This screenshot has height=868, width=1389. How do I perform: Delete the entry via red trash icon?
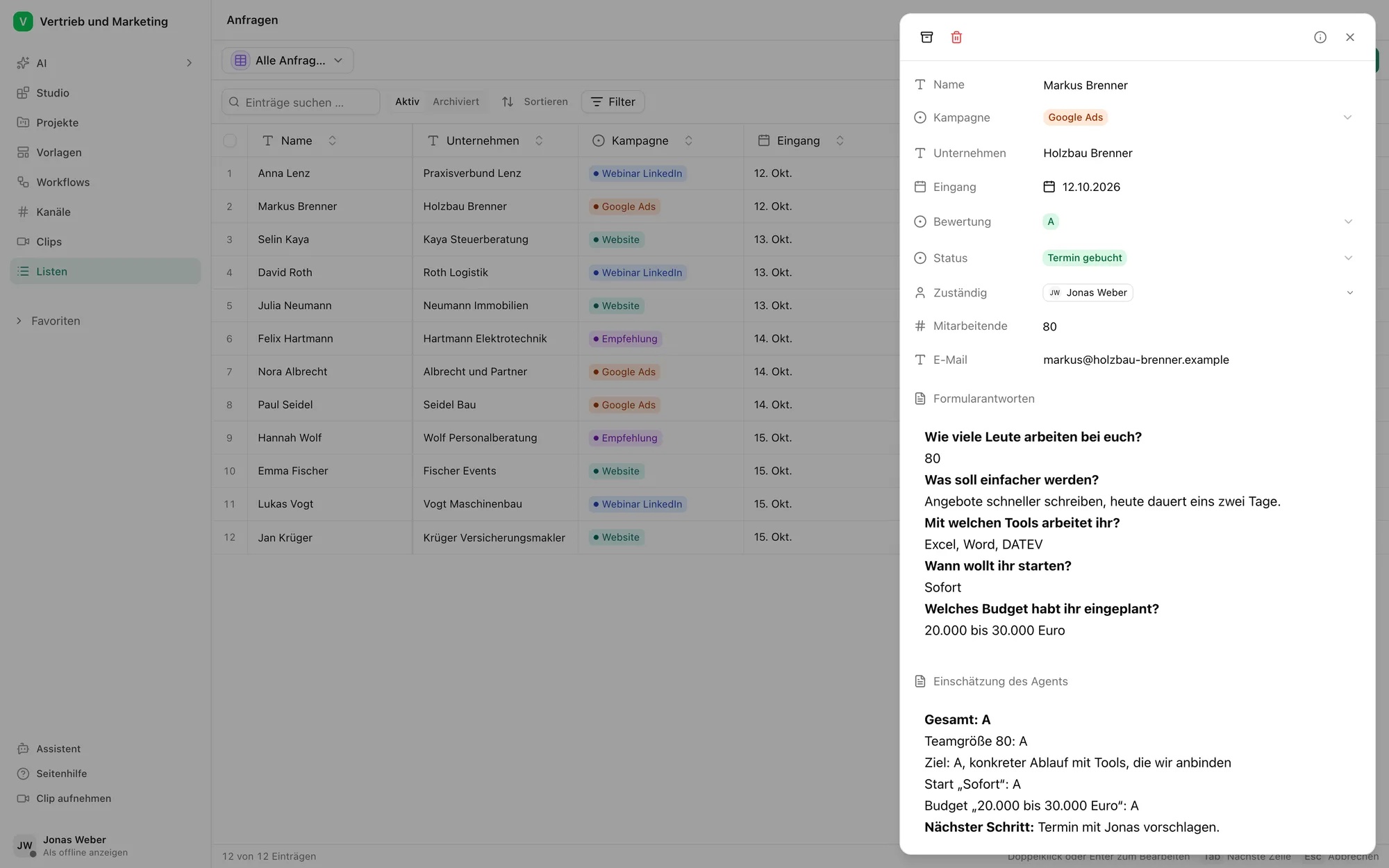click(x=956, y=37)
